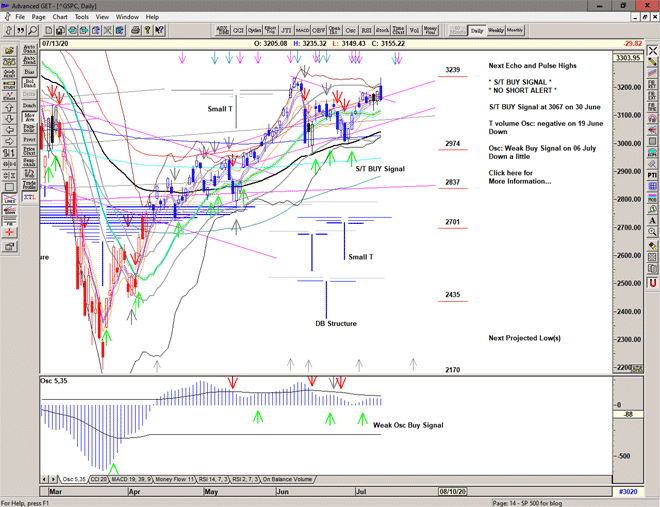660x507 pixels.
Task: Open the Tools menu
Action: point(81,17)
